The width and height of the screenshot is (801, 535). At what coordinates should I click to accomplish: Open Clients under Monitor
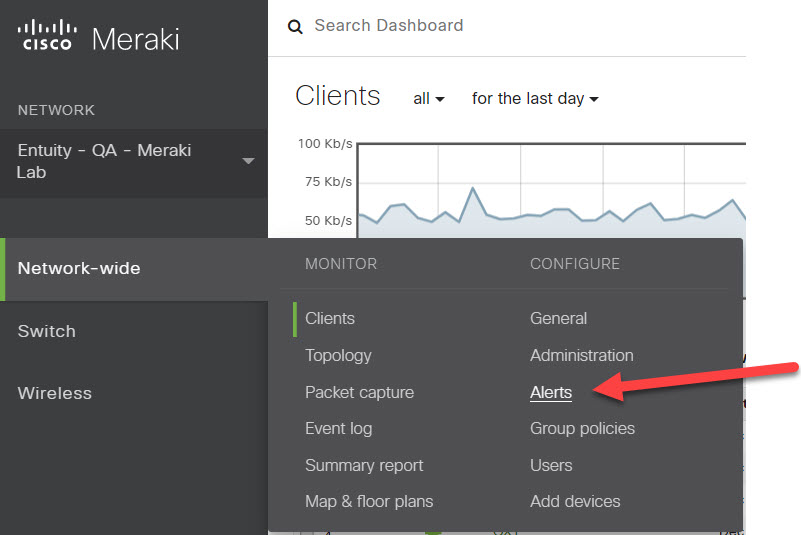(329, 318)
